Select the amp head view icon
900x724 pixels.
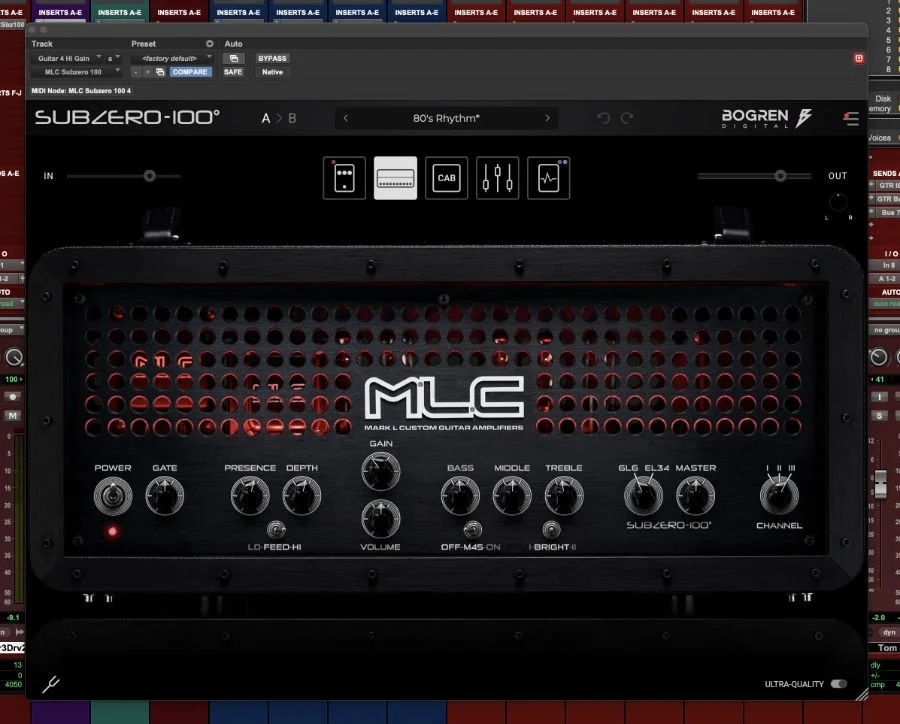coord(395,177)
